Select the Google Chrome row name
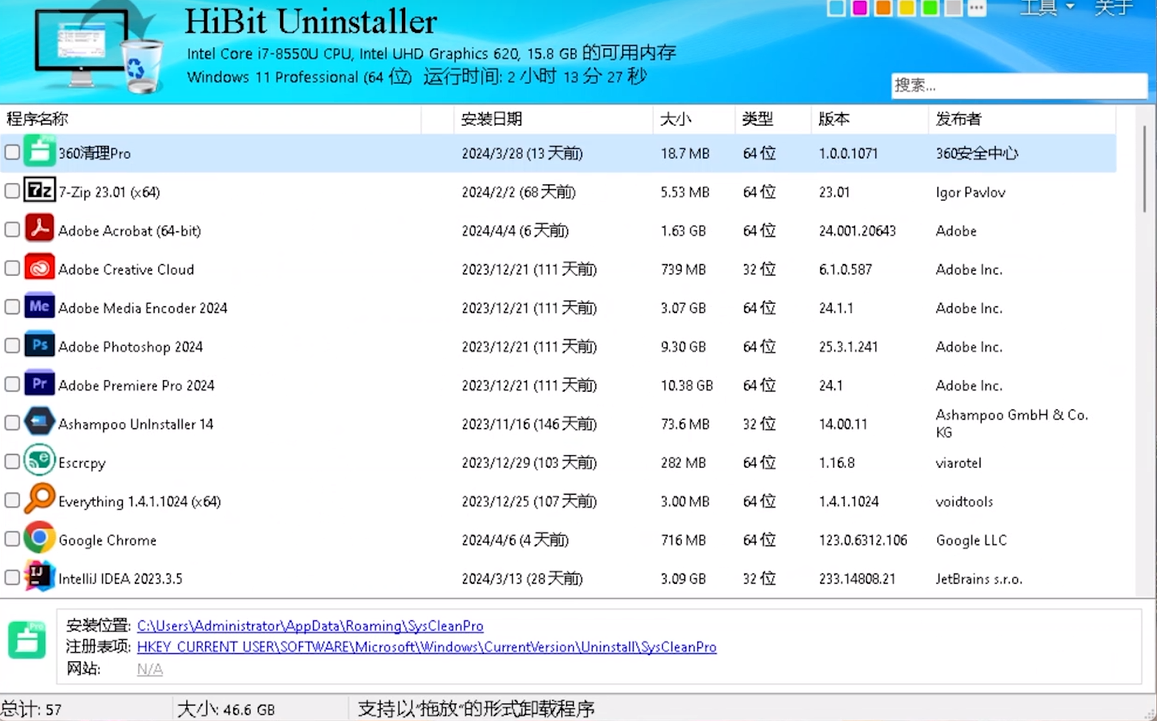This screenshot has width=1157, height=721. point(107,540)
